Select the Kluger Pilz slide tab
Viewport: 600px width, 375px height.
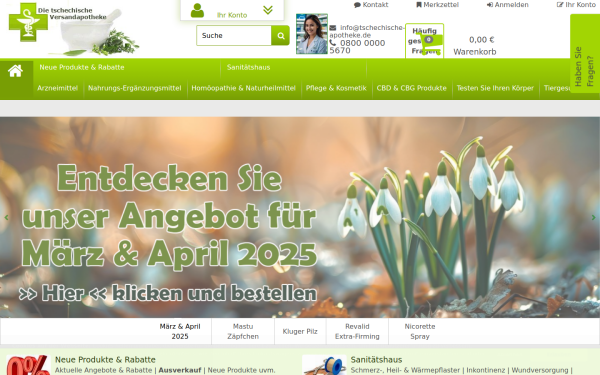click(300, 331)
